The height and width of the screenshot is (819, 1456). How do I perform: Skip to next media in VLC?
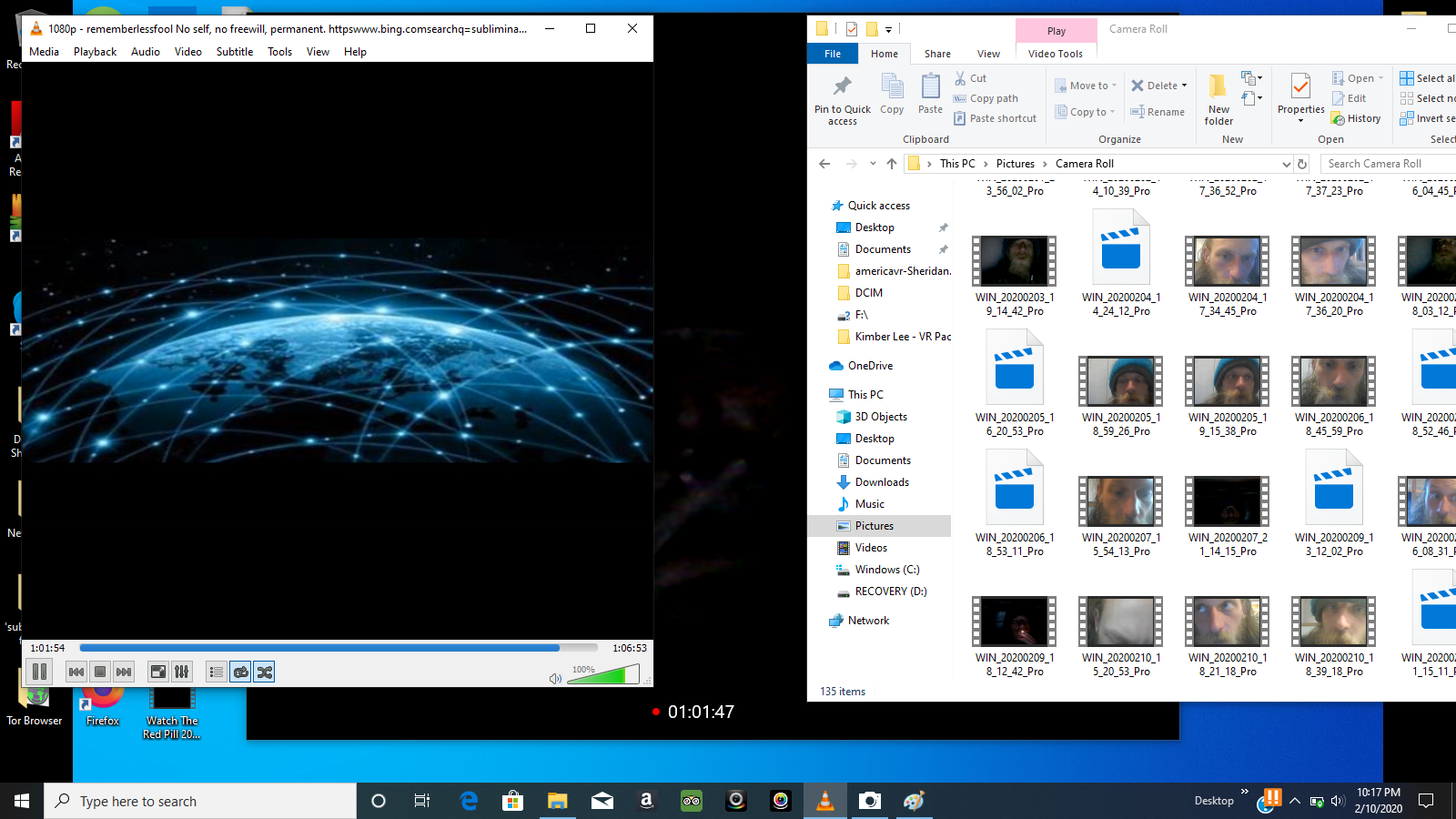click(124, 672)
